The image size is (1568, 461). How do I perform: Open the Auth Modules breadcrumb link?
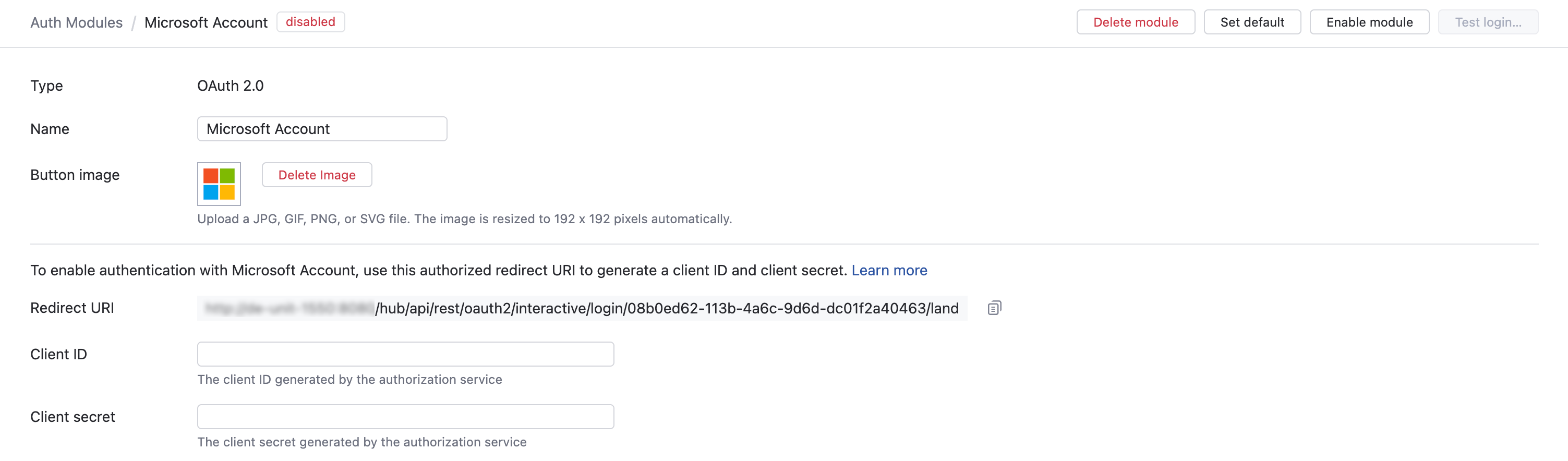click(76, 22)
